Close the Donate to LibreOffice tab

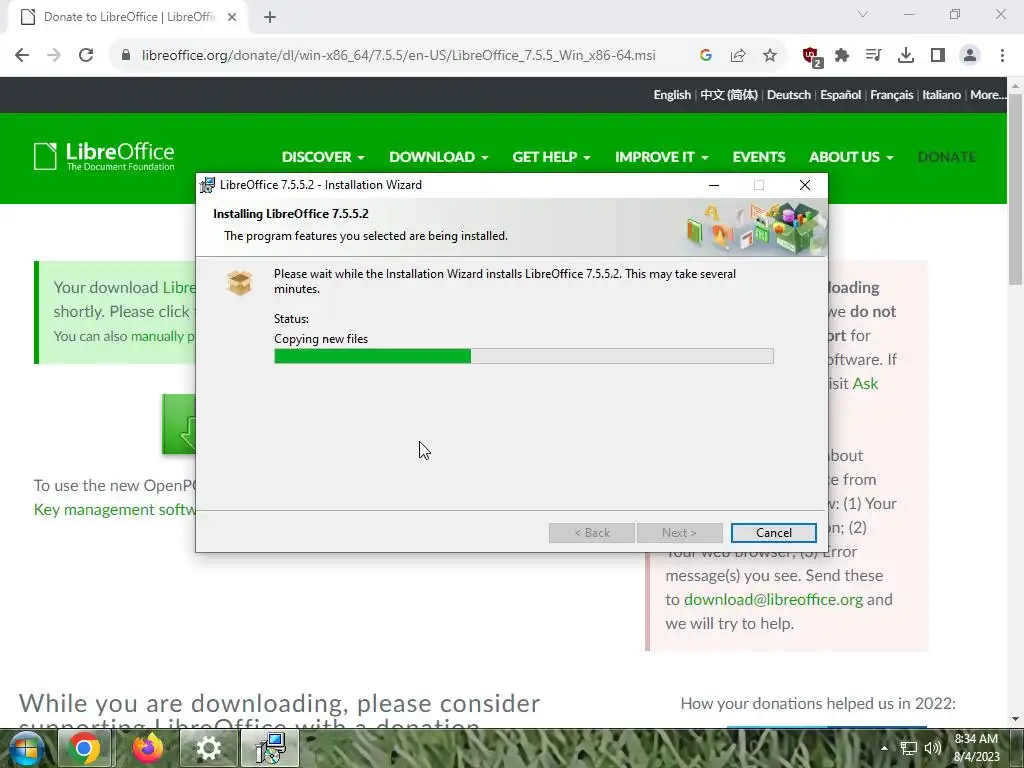(232, 17)
